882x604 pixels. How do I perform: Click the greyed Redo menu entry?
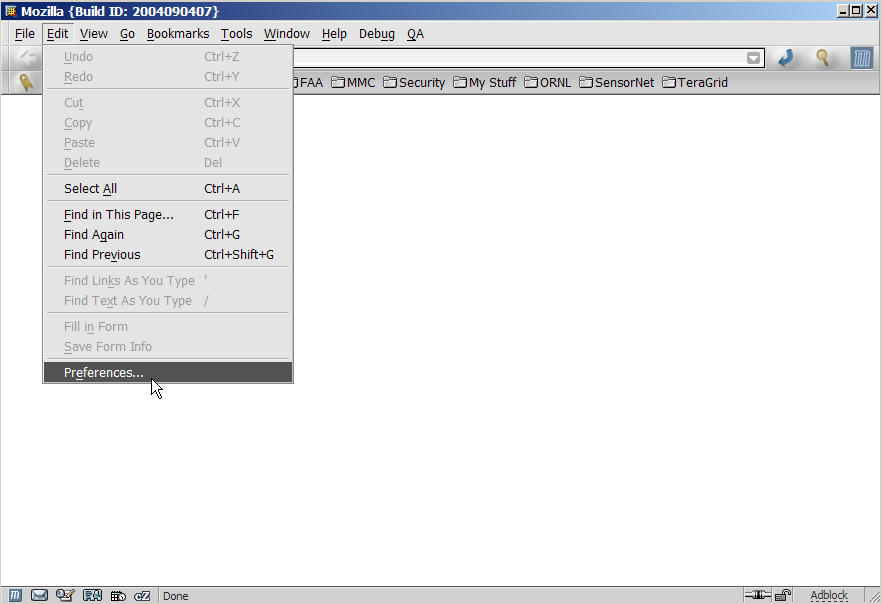[x=168, y=76]
